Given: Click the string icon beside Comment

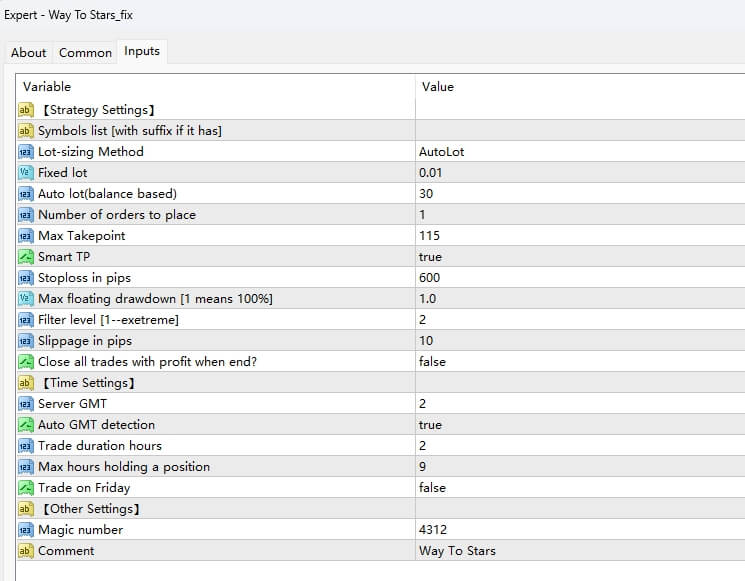Looking at the screenshot, I should click(26, 551).
